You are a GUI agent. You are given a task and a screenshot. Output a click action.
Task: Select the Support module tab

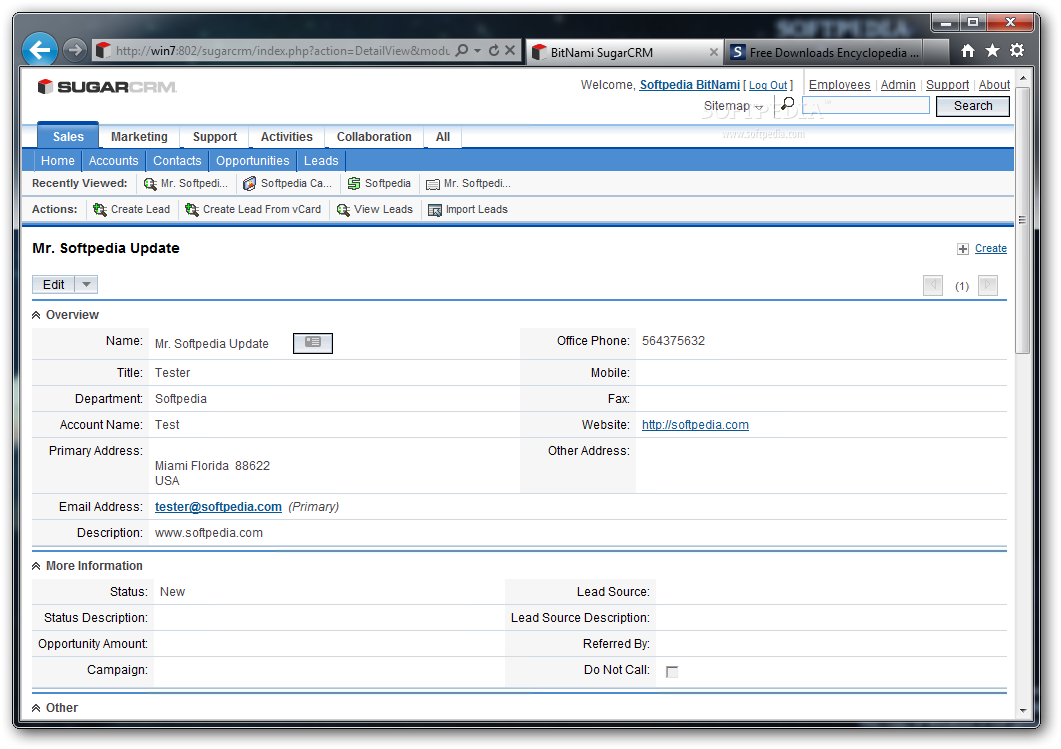point(215,137)
